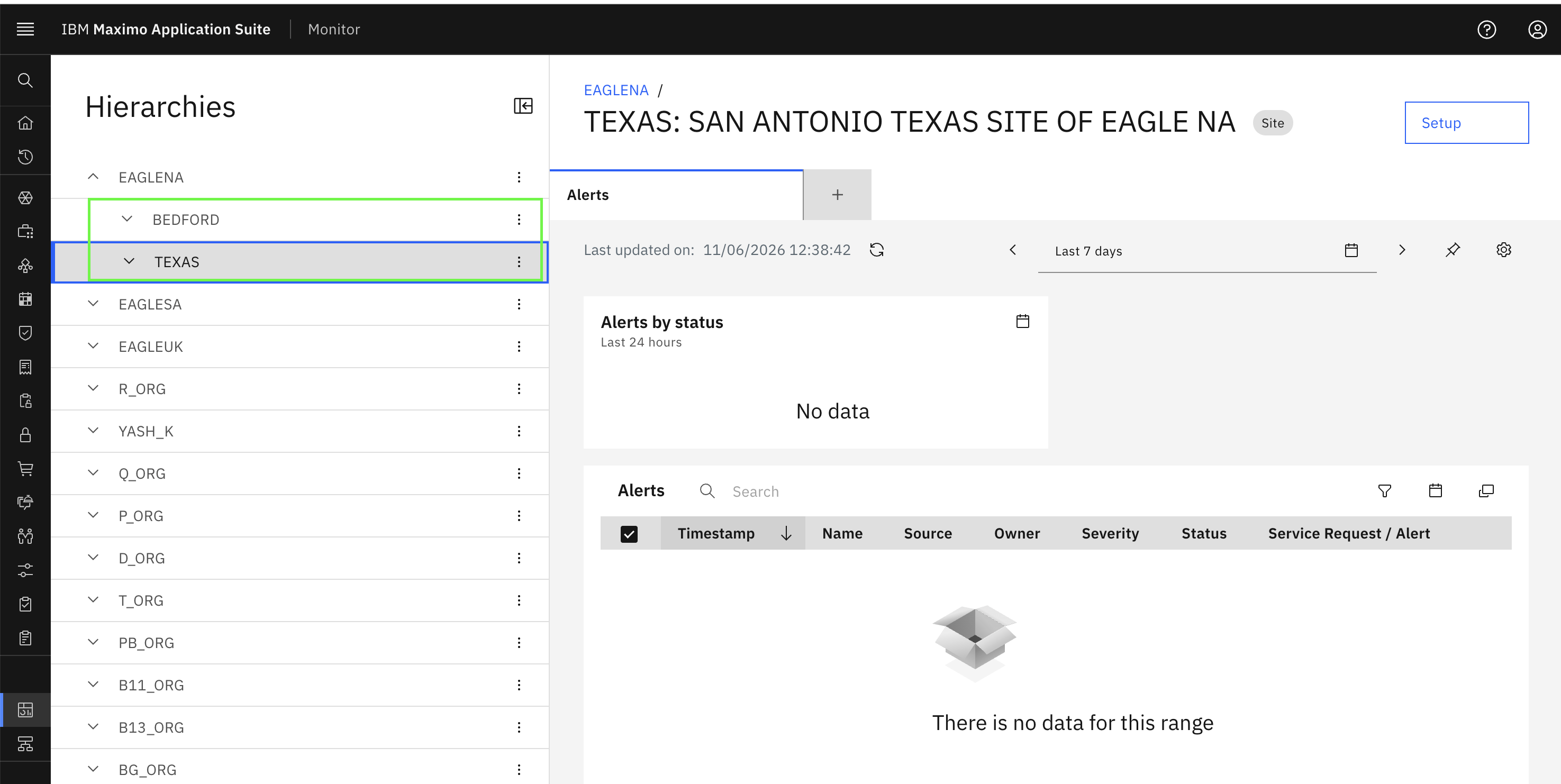Sort by Timestamp column
Image resolution: width=1561 pixels, height=784 pixels.
(x=733, y=534)
